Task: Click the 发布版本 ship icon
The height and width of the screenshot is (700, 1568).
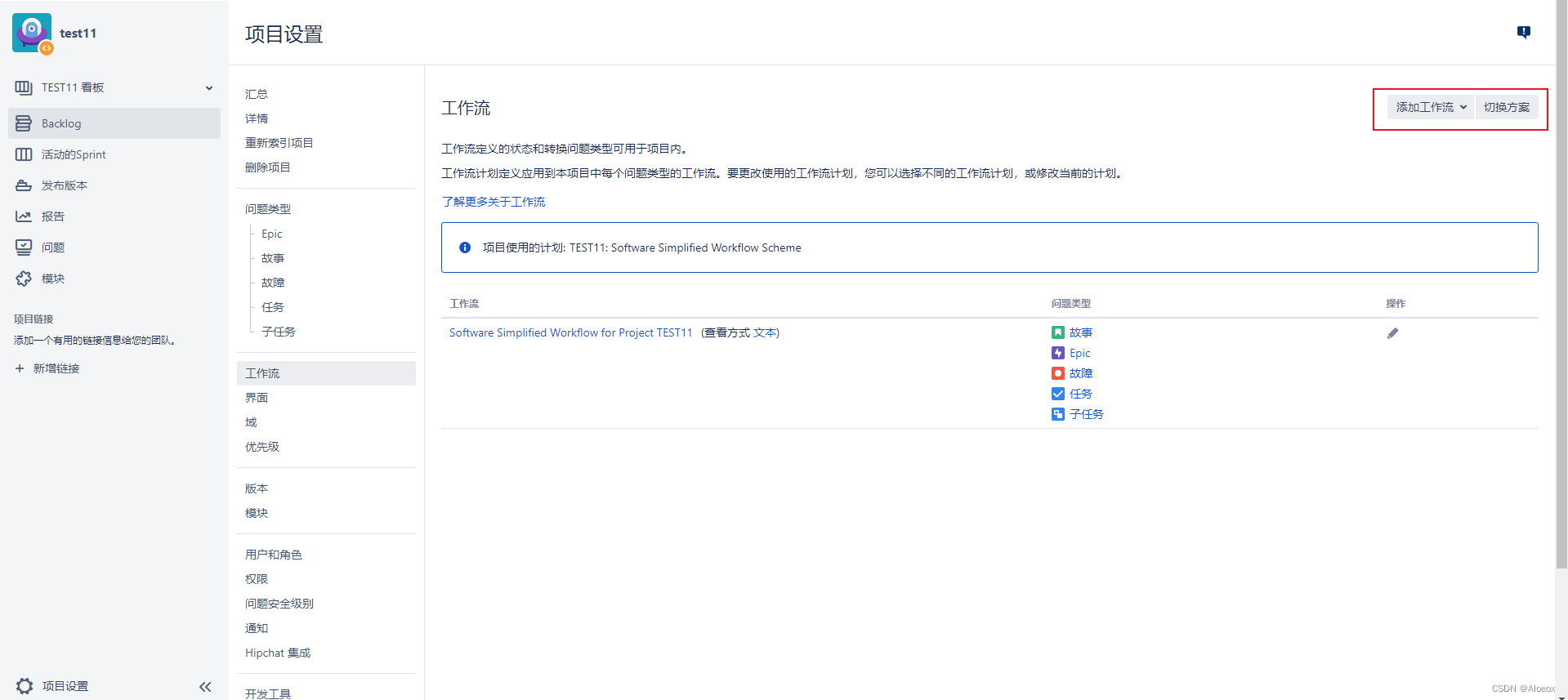Action: click(x=24, y=185)
